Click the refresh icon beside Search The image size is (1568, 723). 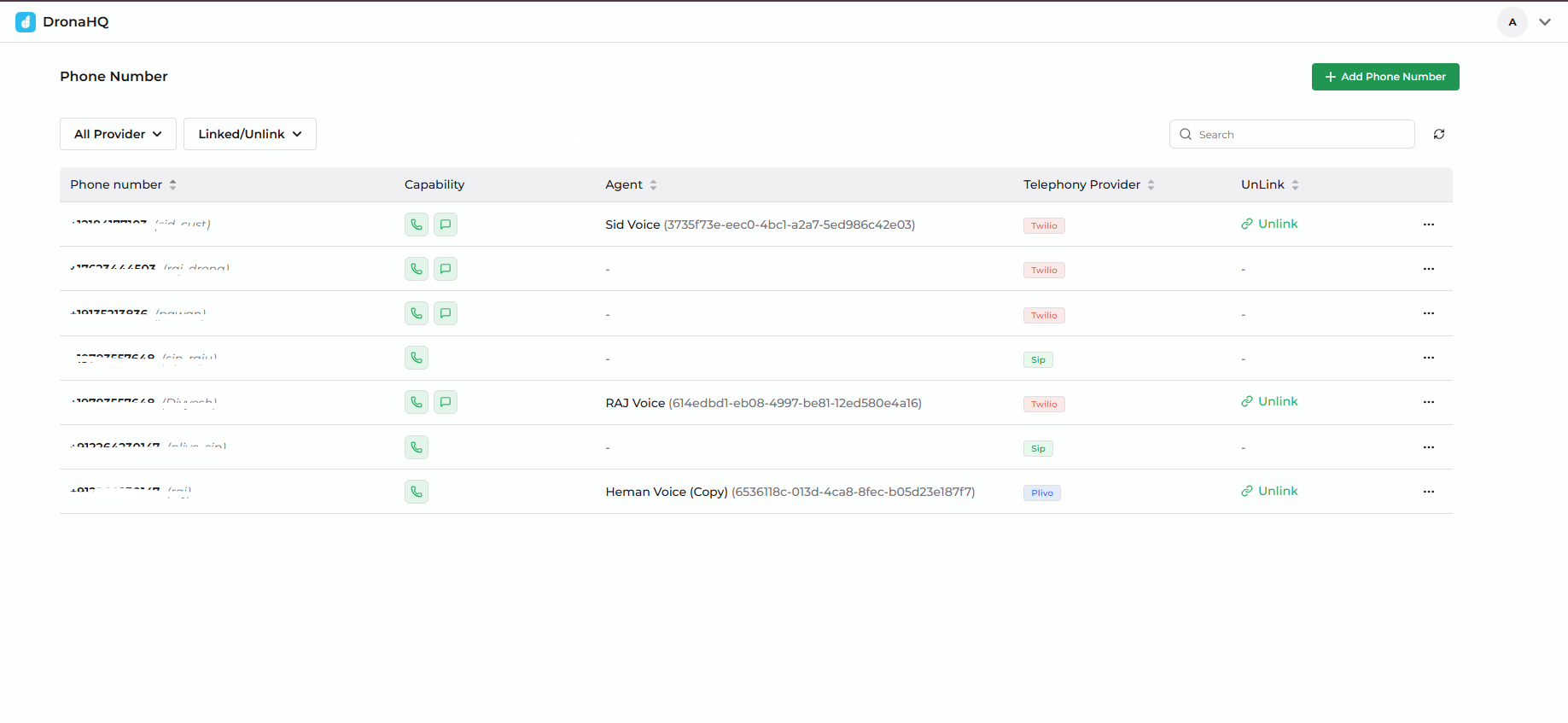pyautogui.click(x=1439, y=134)
